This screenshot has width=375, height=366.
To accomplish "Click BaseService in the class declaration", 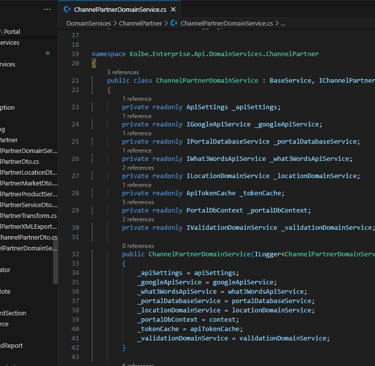I will click(290, 81).
